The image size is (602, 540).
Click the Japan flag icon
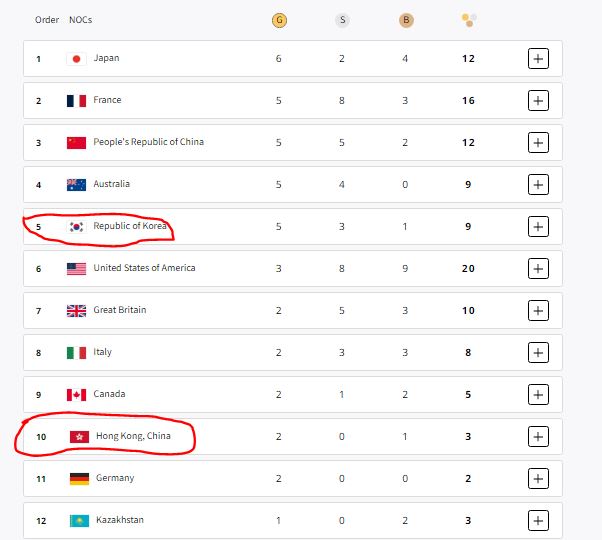coord(77,59)
